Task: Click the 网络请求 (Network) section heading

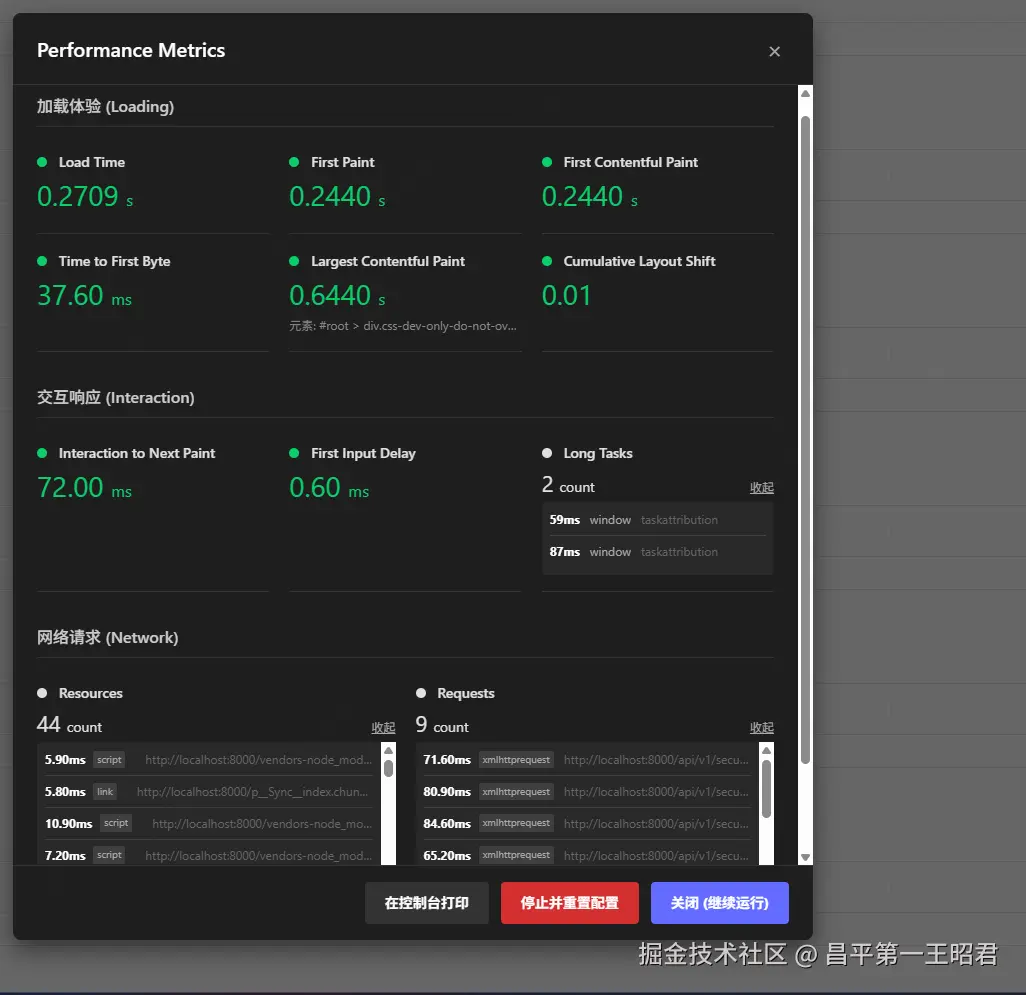Action: point(107,638)
